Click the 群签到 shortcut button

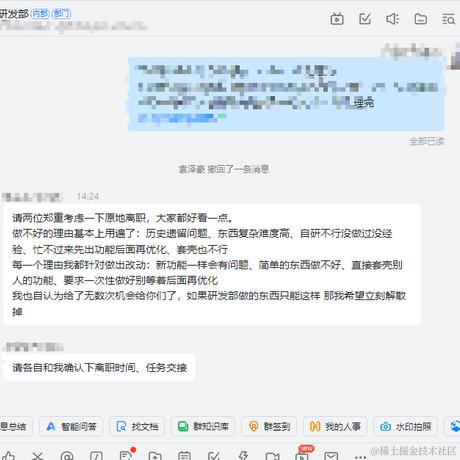269,426
